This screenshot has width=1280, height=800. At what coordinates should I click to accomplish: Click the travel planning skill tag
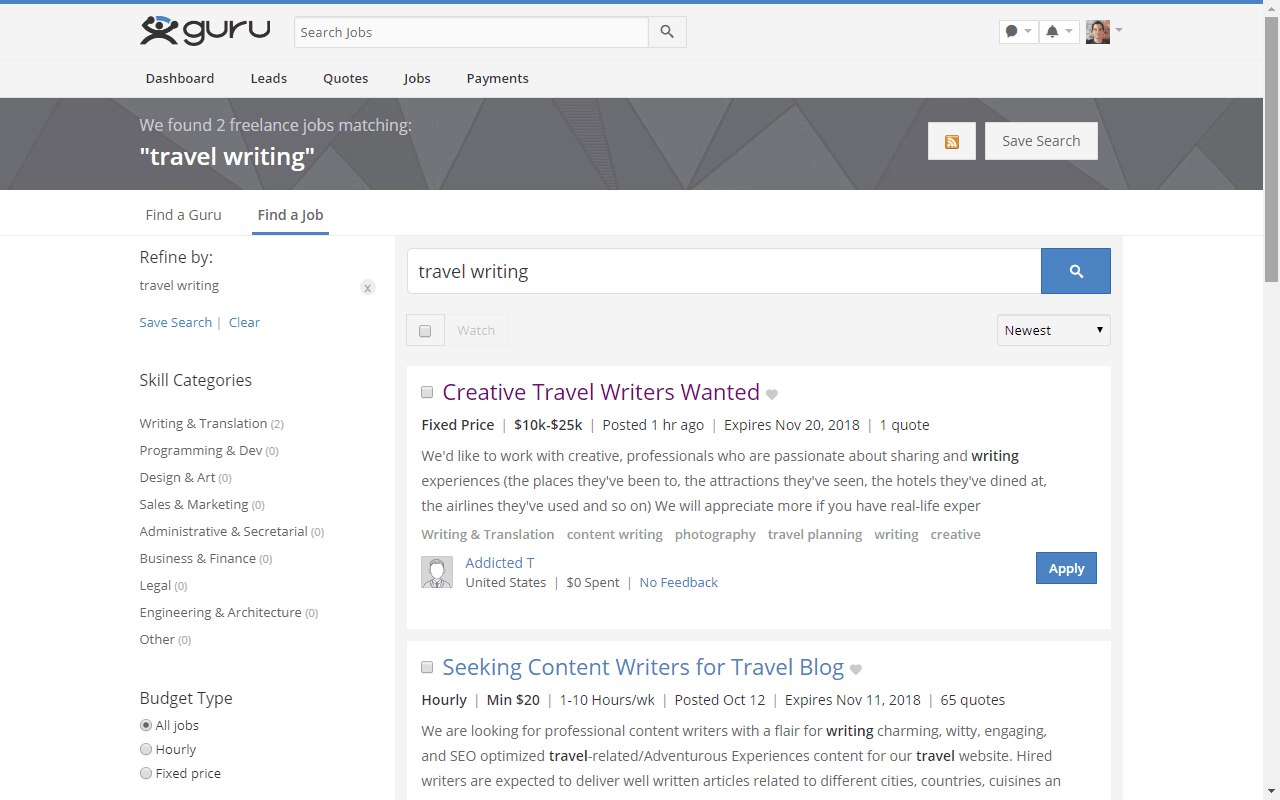point(815,534)
